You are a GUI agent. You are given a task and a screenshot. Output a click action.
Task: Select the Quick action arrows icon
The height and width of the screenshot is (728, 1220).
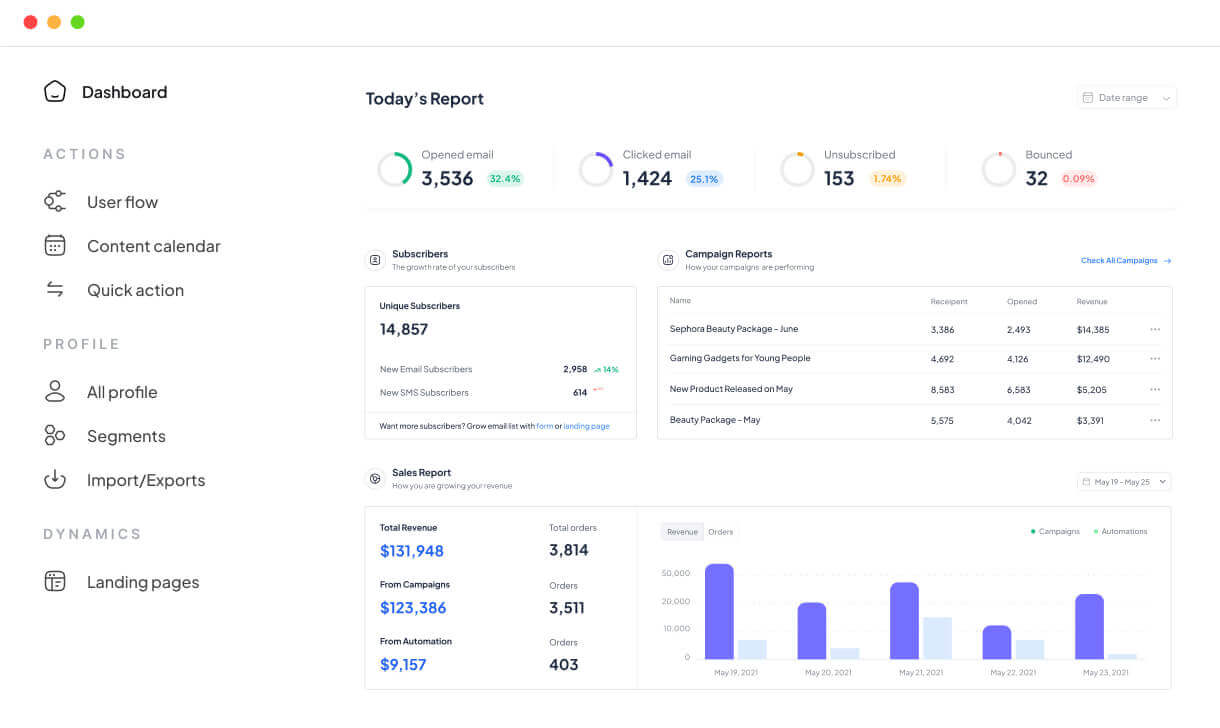click(x=55, y=290)
